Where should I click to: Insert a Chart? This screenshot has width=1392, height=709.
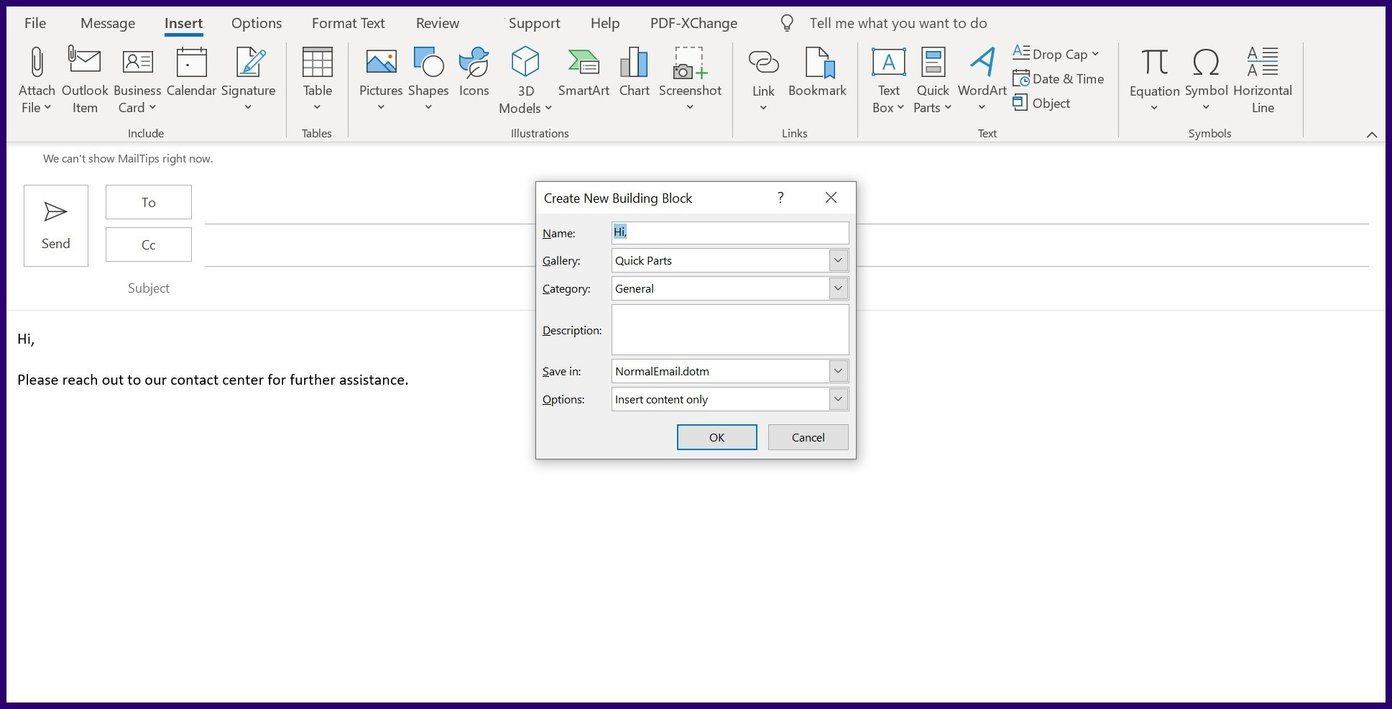click(x=634, y=72)
